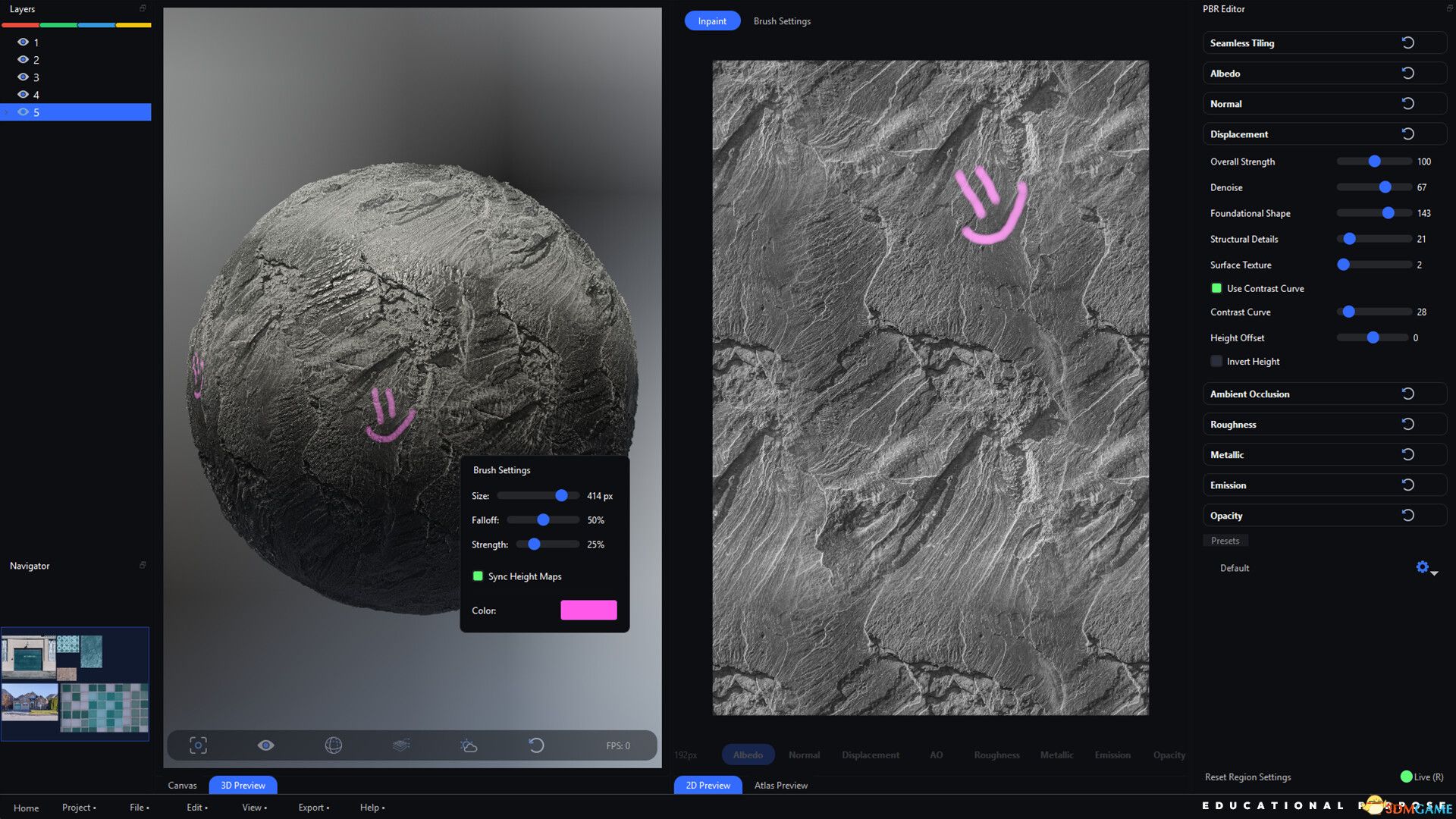Image resolution: width=1456 pixels, height=819 pixels.
Task: Open the Project menu
Action: click(x=78, y=807)
